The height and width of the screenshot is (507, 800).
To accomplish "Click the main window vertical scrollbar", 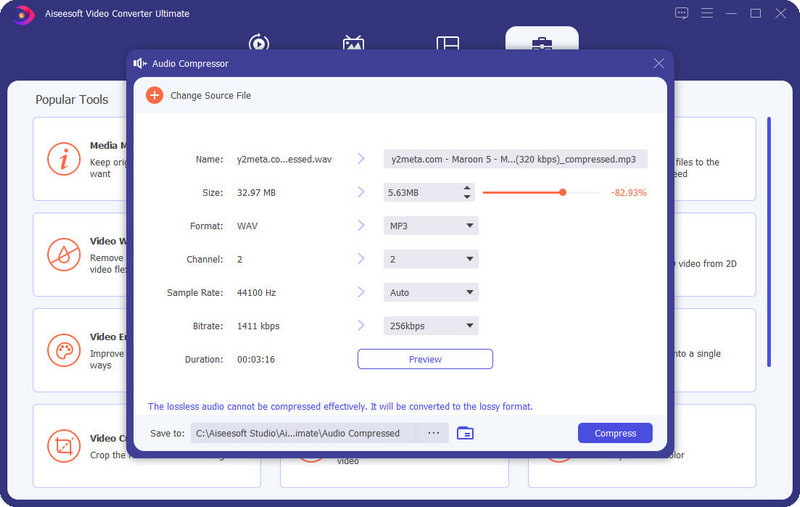I will [769, 242].
